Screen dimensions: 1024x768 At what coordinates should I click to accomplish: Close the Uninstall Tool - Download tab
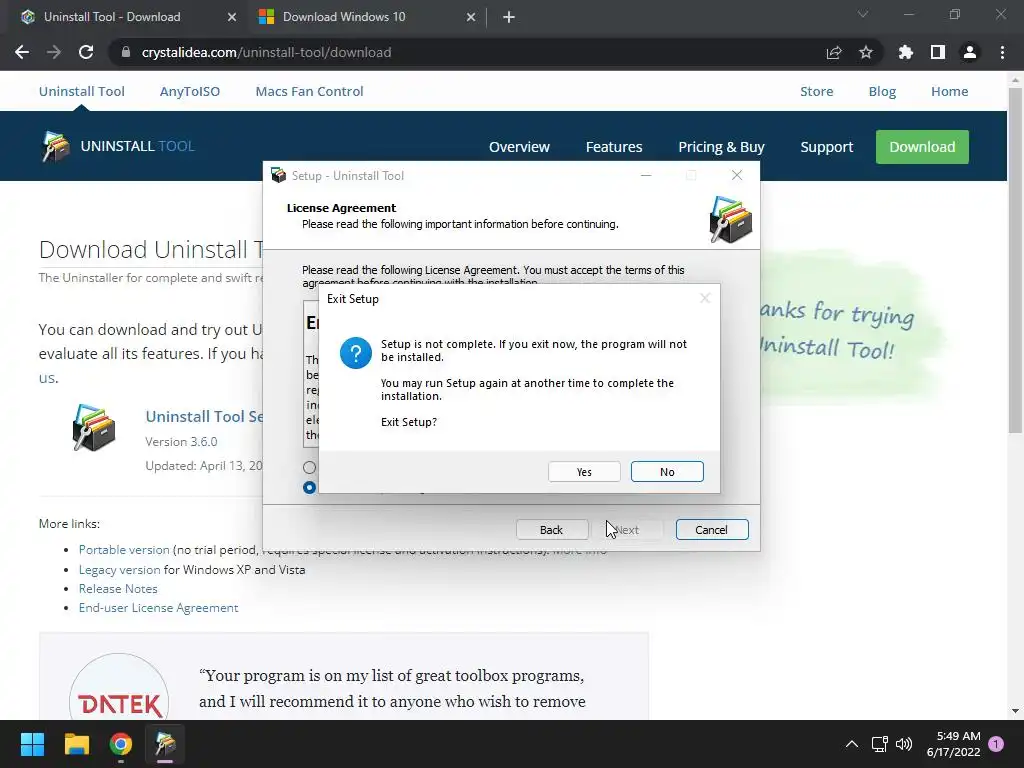point(232,17)
